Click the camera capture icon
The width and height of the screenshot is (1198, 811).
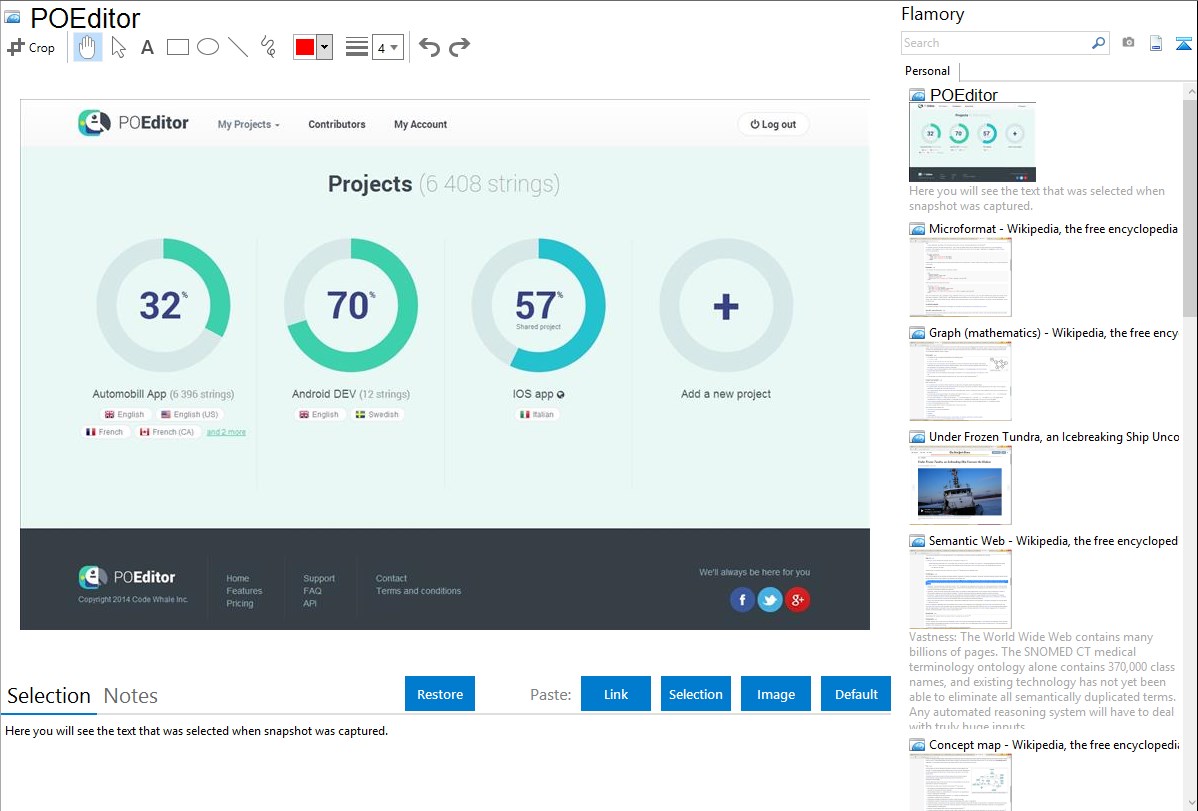pos(1128,43)
